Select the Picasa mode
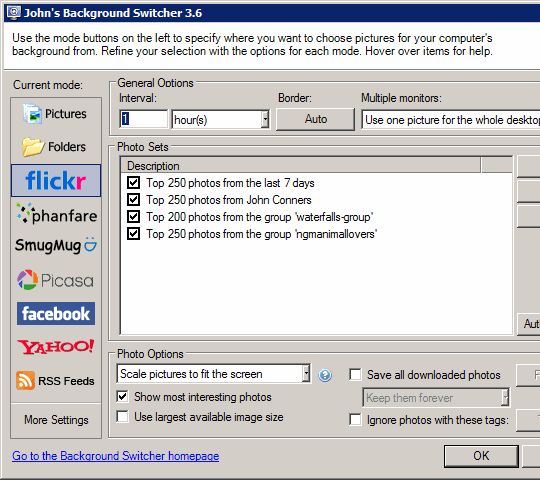Image resolution: width=540 pixels, height=480 pixels. pos(56,280)
